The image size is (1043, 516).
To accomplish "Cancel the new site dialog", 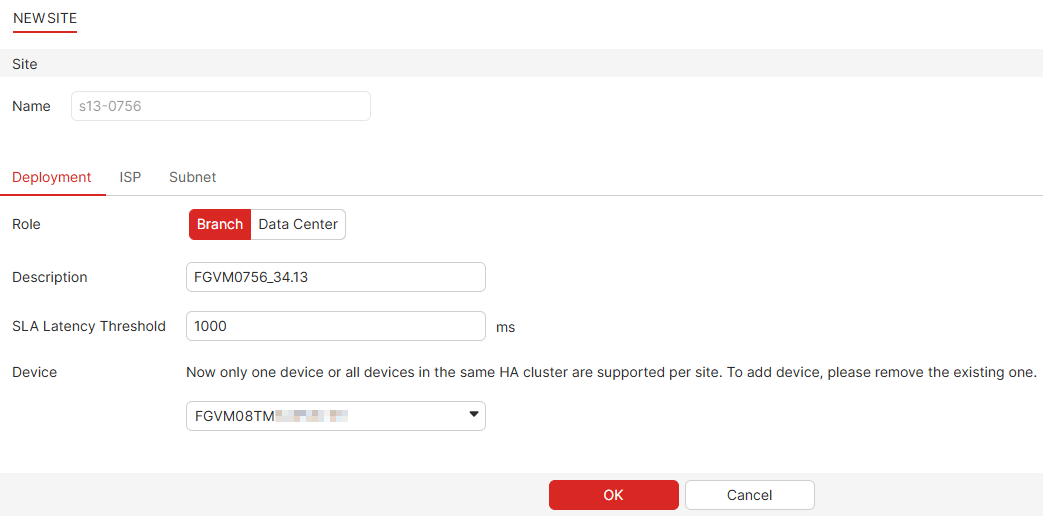I will click(x=749, y=495).
